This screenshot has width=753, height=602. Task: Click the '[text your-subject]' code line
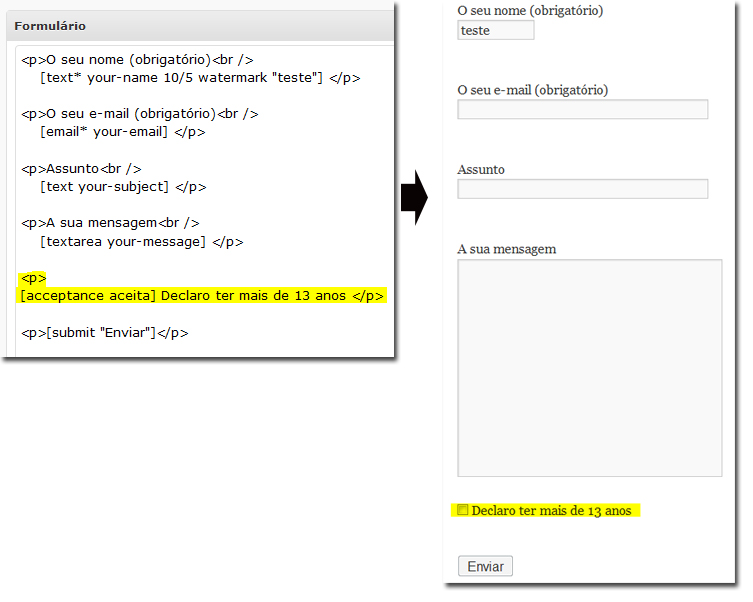coord(123,187)
